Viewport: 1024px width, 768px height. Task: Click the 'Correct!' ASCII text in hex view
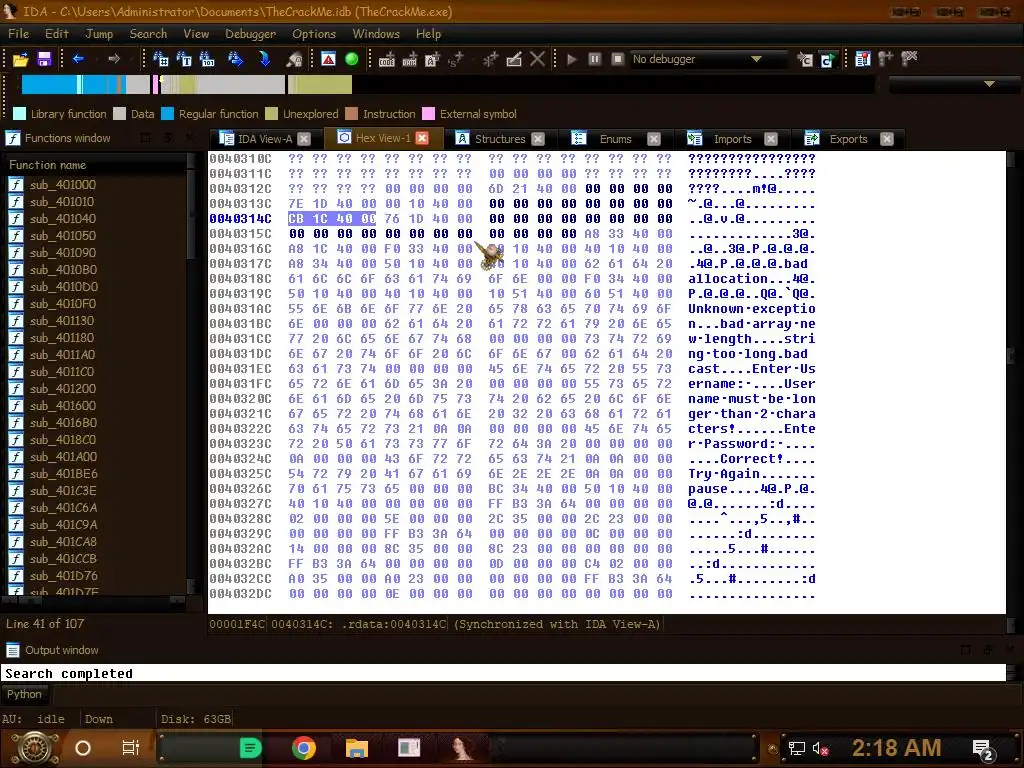pyautogui.click(x=751, y=459)
